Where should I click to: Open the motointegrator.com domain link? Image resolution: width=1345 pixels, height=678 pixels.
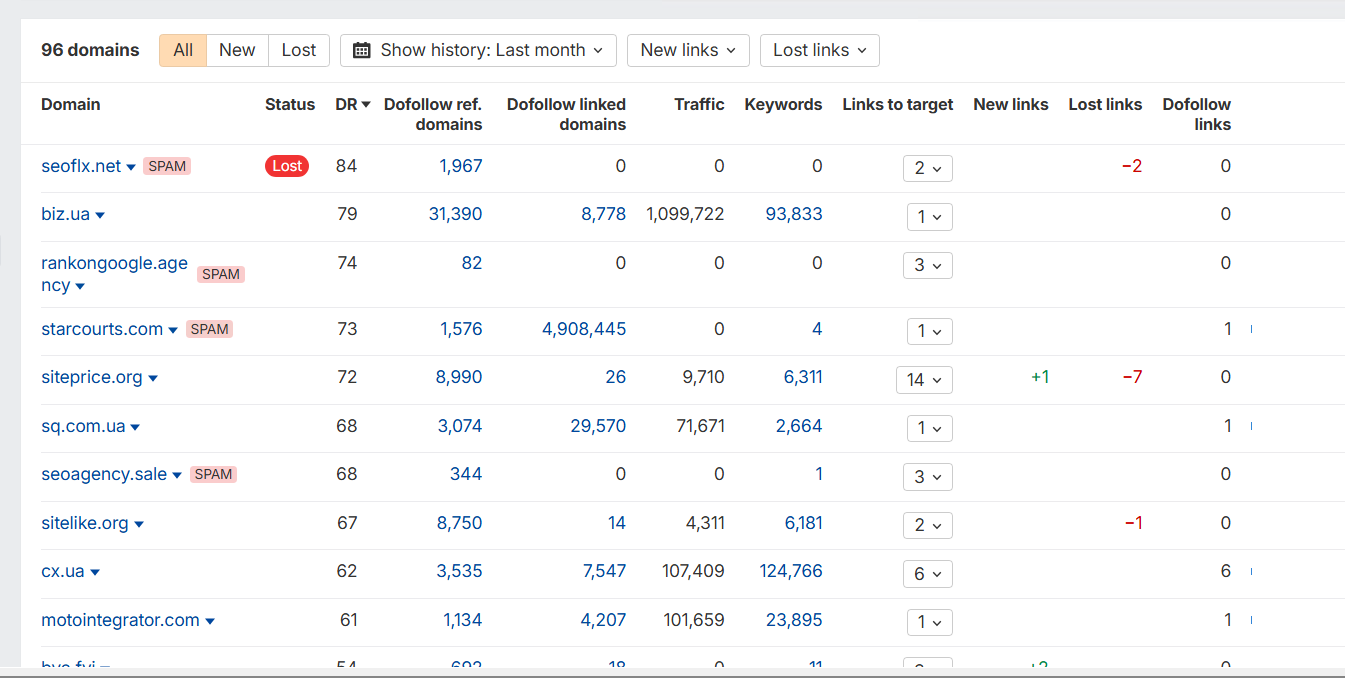[x=120, y=620]
